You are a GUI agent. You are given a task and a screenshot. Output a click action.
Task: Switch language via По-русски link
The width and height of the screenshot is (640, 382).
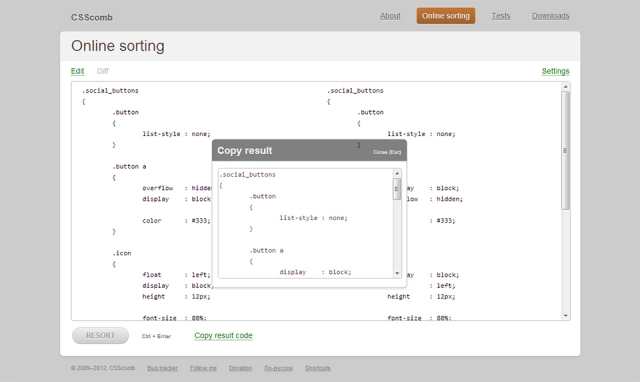pyautogui.click(x=278, y=368)
